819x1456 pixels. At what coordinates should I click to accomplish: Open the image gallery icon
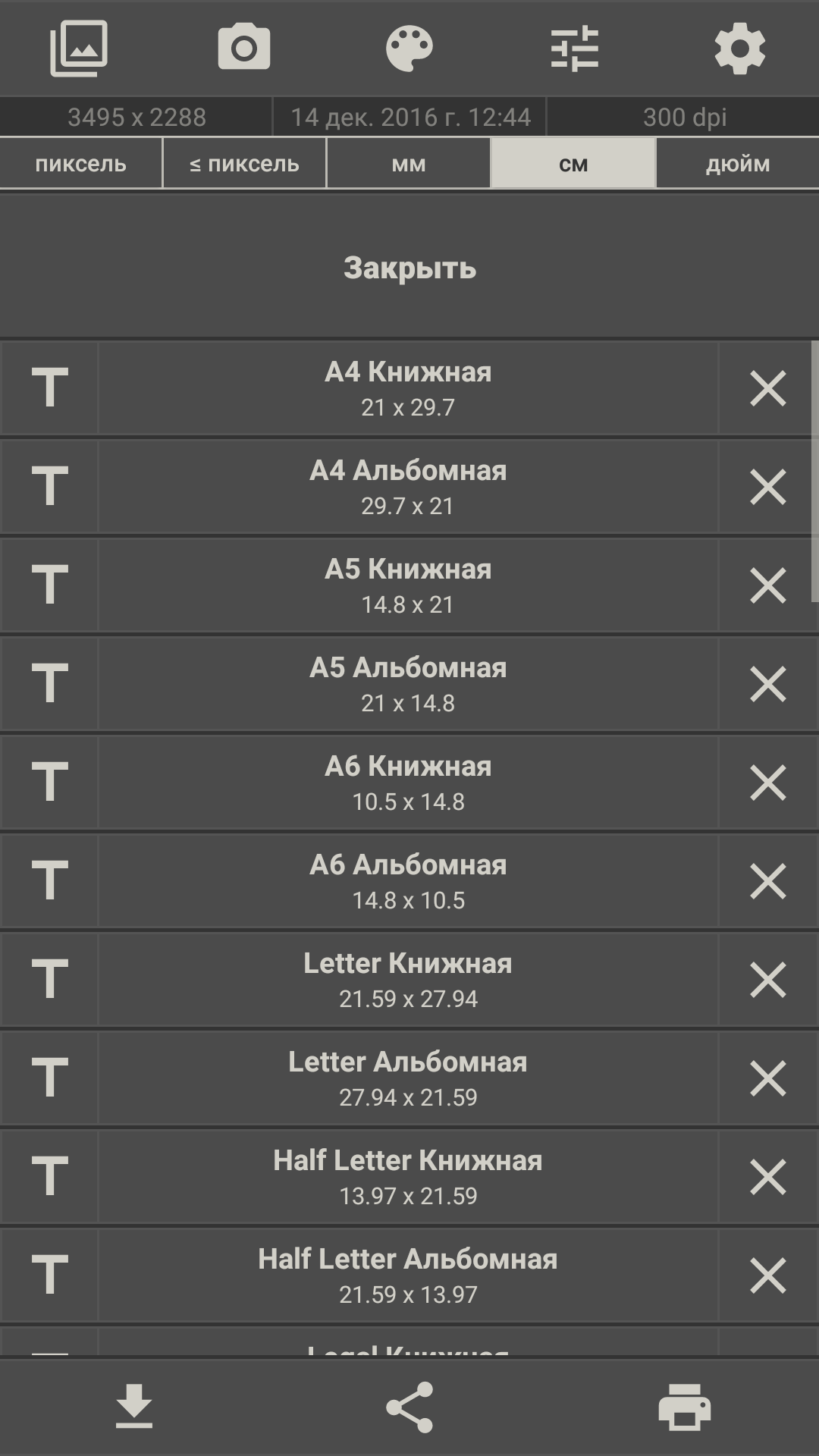79,49
